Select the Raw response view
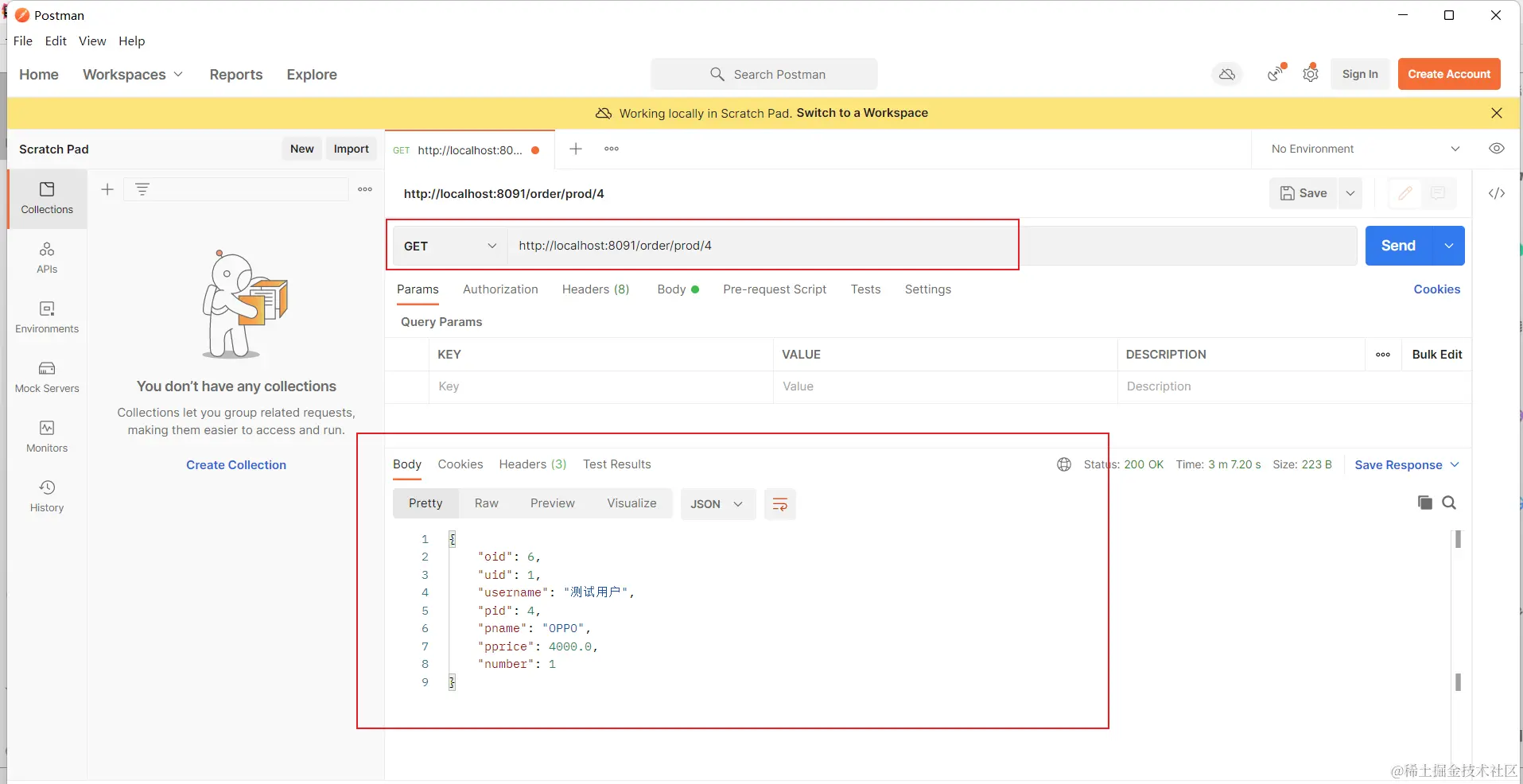This screenshot has width=1523, height=784. pyautogui.click(x=487, y=503)
